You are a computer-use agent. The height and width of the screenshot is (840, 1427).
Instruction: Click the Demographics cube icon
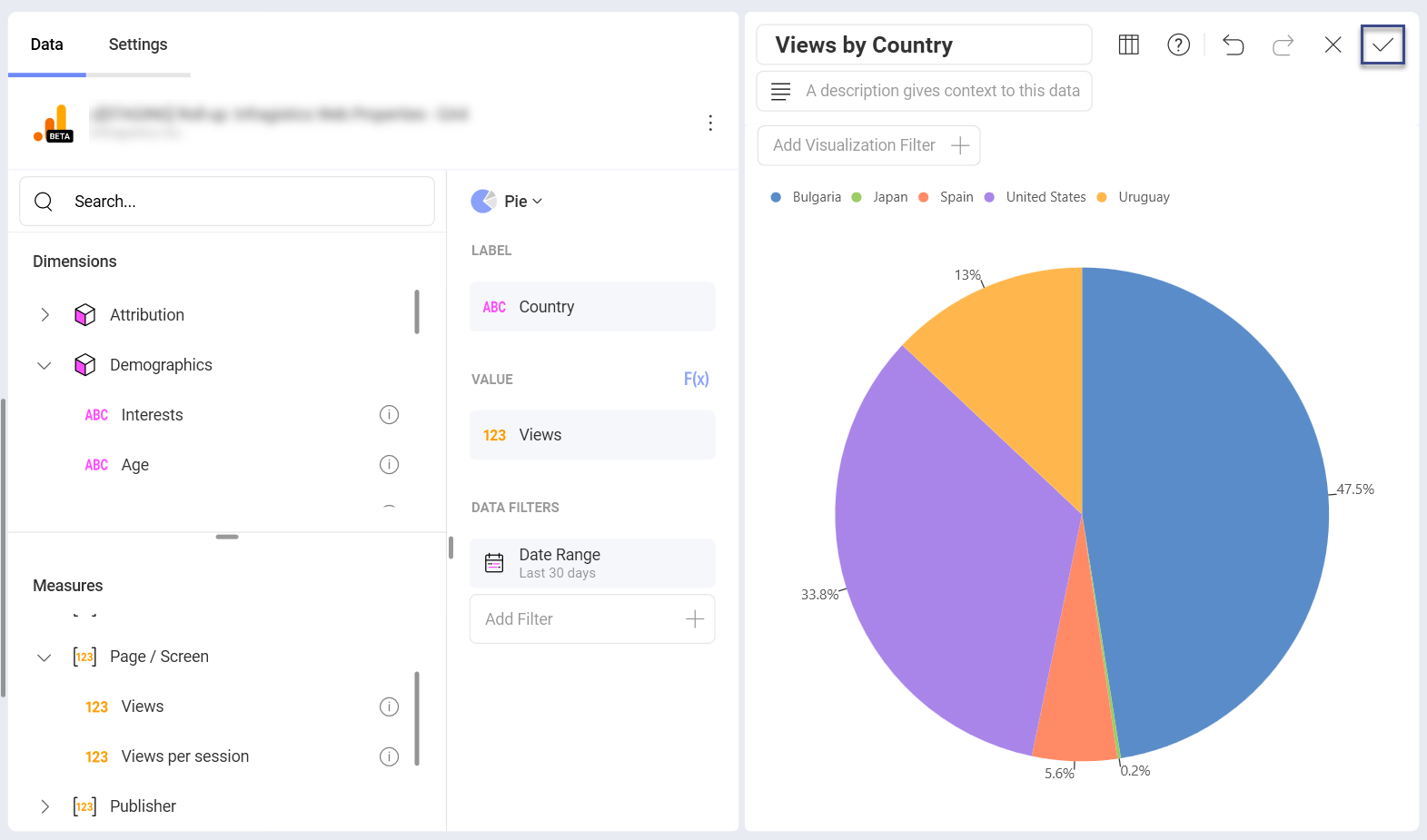(x=85, y=365)
